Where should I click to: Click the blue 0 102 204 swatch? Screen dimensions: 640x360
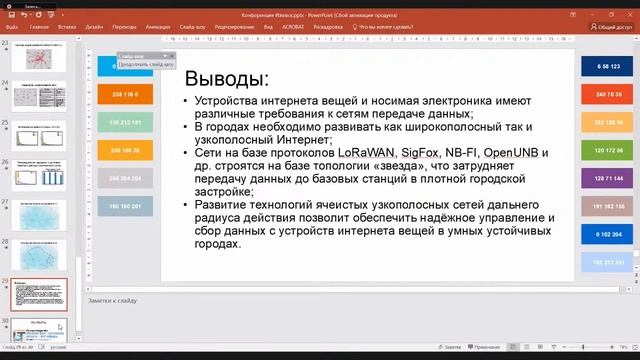(607, 234)
